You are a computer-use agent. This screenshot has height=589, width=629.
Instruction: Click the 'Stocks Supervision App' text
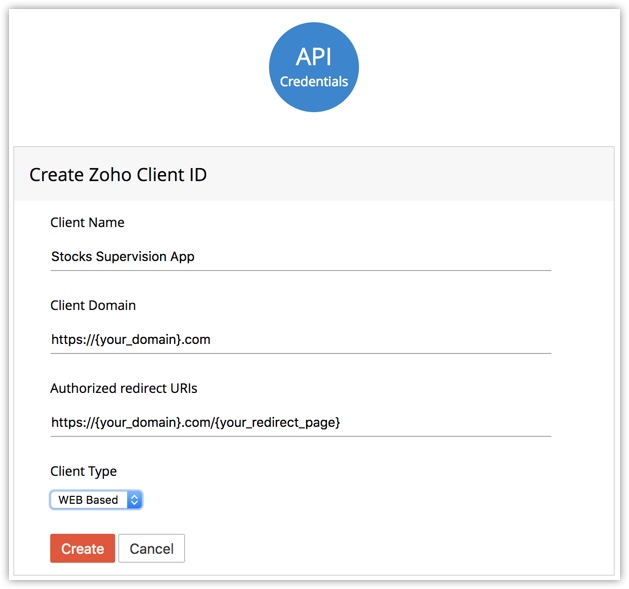[123, 257]
